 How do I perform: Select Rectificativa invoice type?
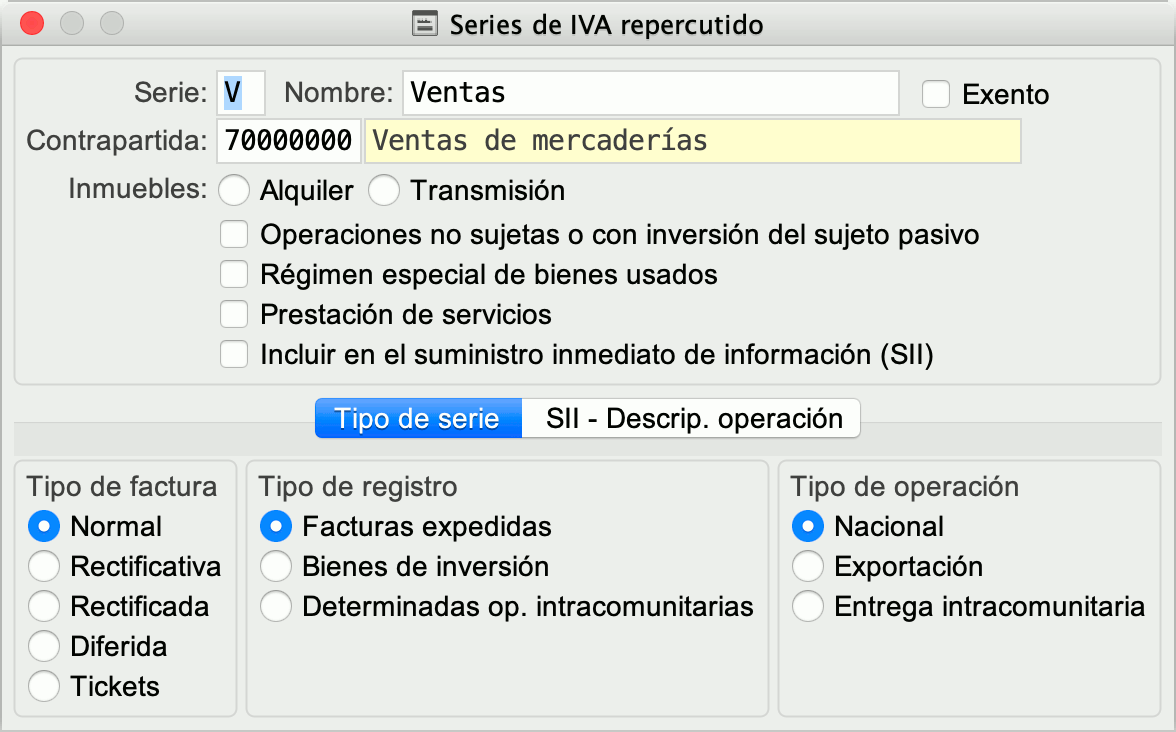tap(45, 567)
